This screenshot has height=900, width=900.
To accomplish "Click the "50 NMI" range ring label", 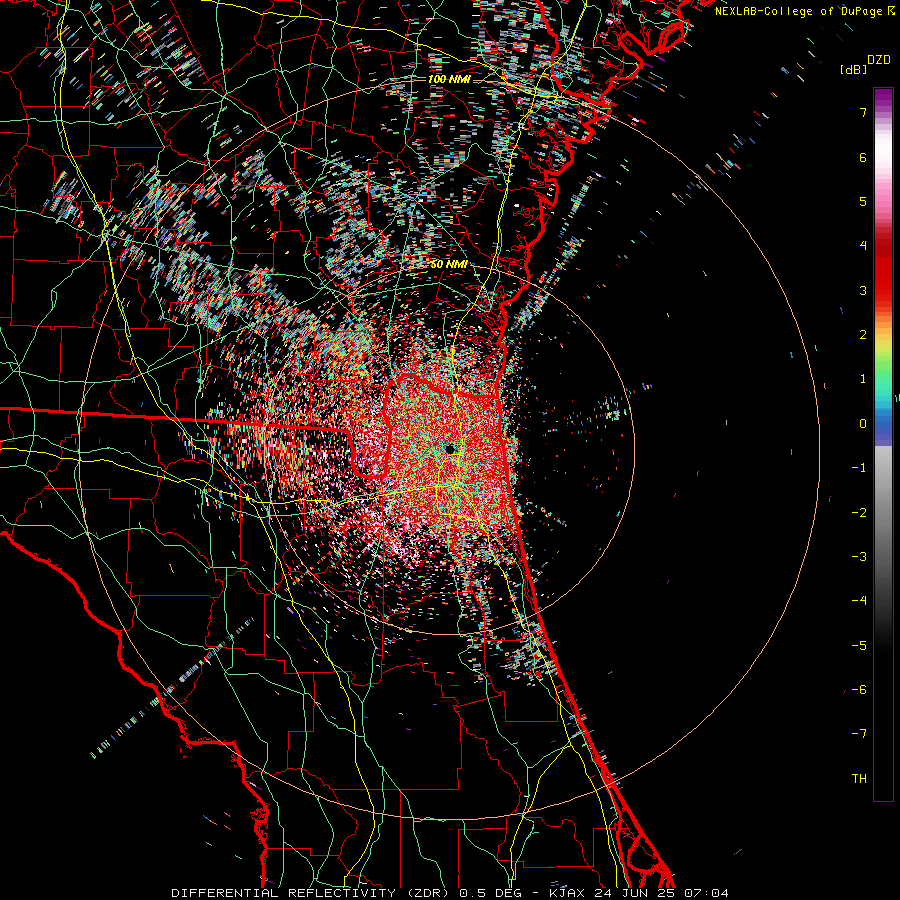I will coord(449,265).
